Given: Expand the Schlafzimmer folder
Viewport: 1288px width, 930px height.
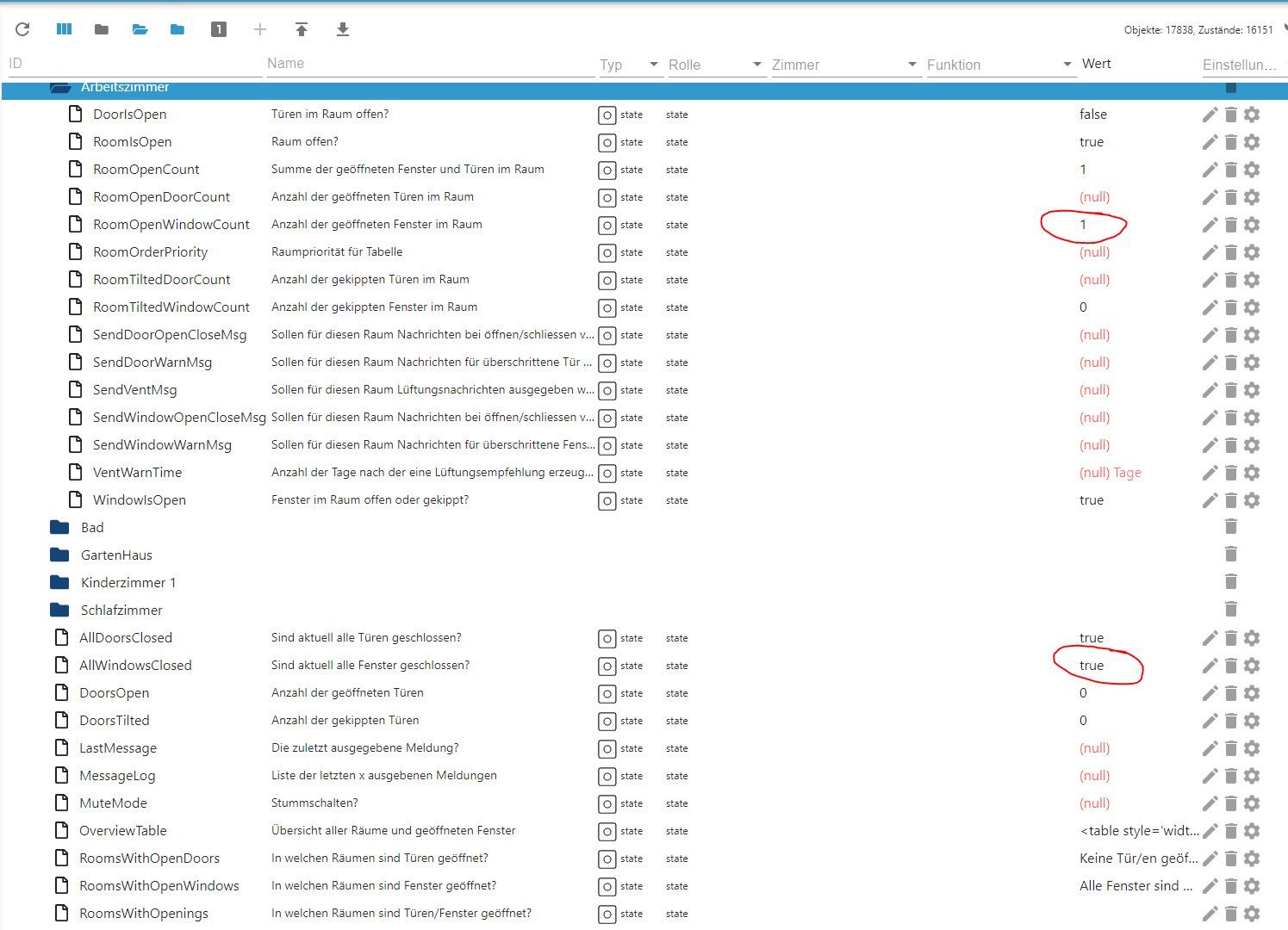Looking at the screenshot, I should tap(59, 610).
